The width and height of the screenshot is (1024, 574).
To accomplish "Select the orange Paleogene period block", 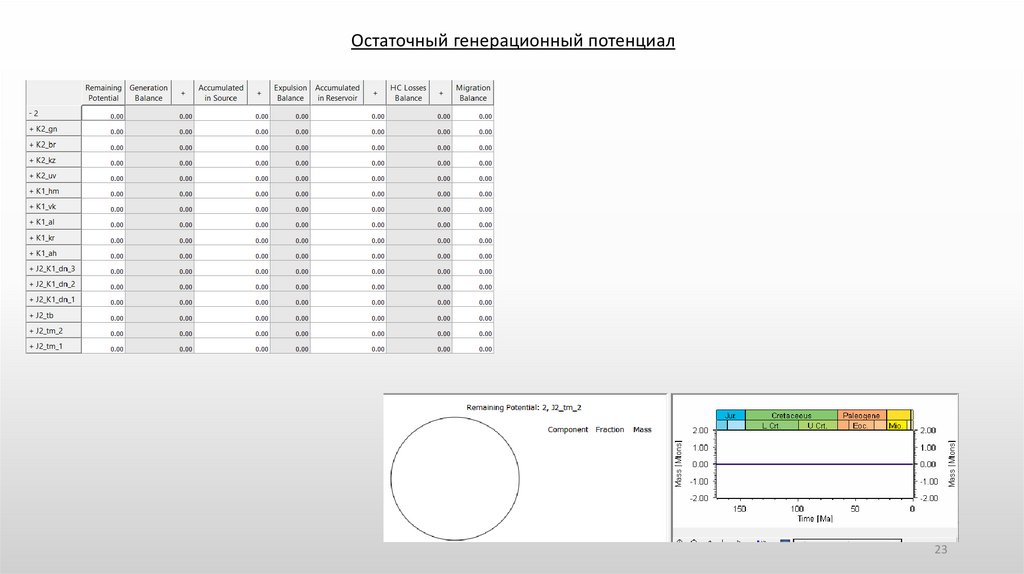I will coord(859,414).
